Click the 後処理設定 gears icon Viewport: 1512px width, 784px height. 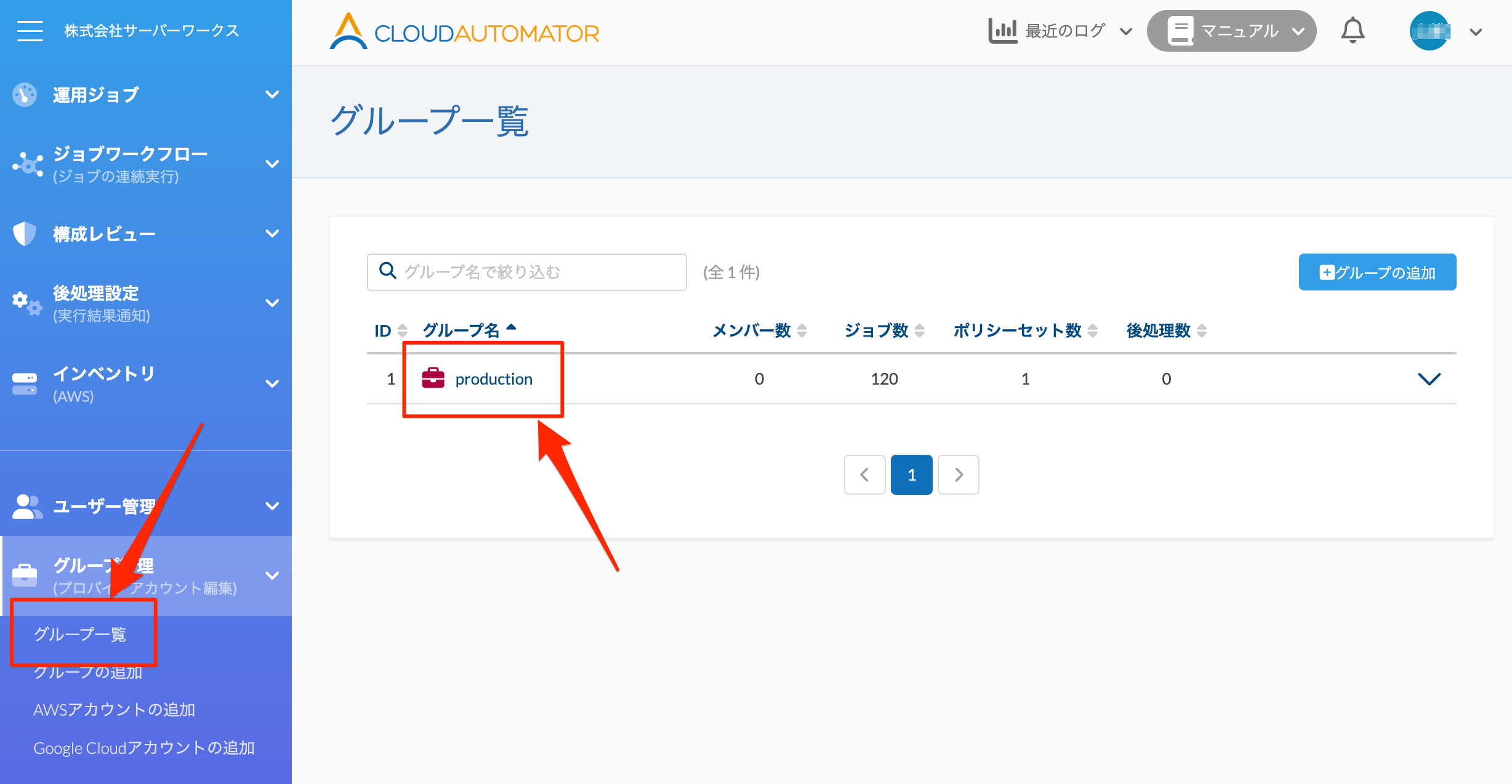[x=27, y=303]
